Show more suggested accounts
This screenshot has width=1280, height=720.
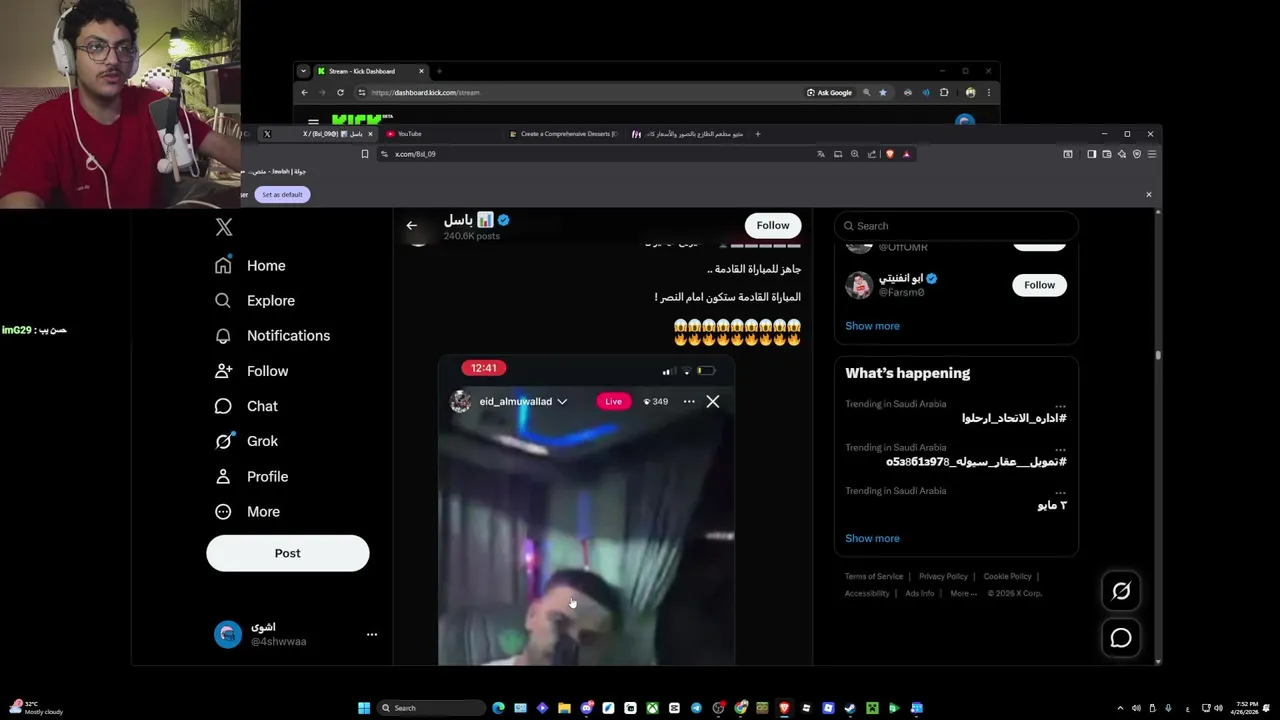click(872, 326)
